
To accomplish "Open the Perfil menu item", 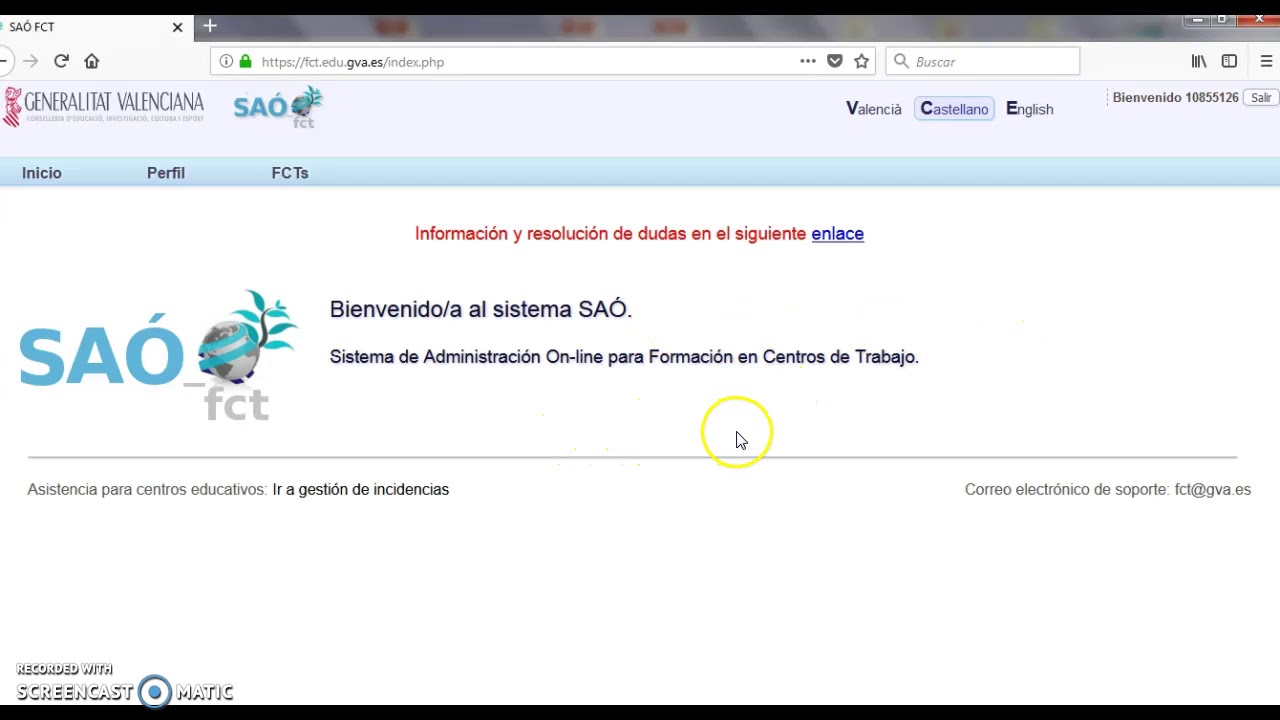I will [x=166, y=173].
